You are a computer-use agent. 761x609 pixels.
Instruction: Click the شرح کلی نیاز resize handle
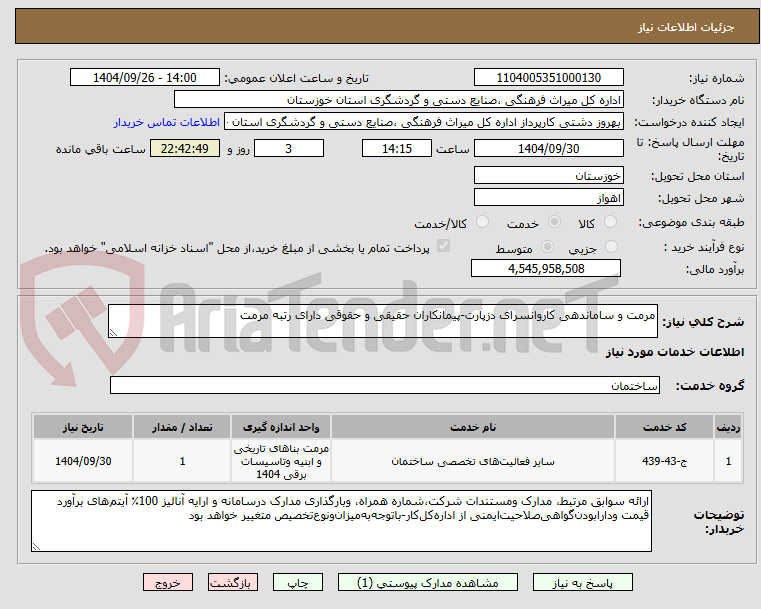click(x=113, y=333)
